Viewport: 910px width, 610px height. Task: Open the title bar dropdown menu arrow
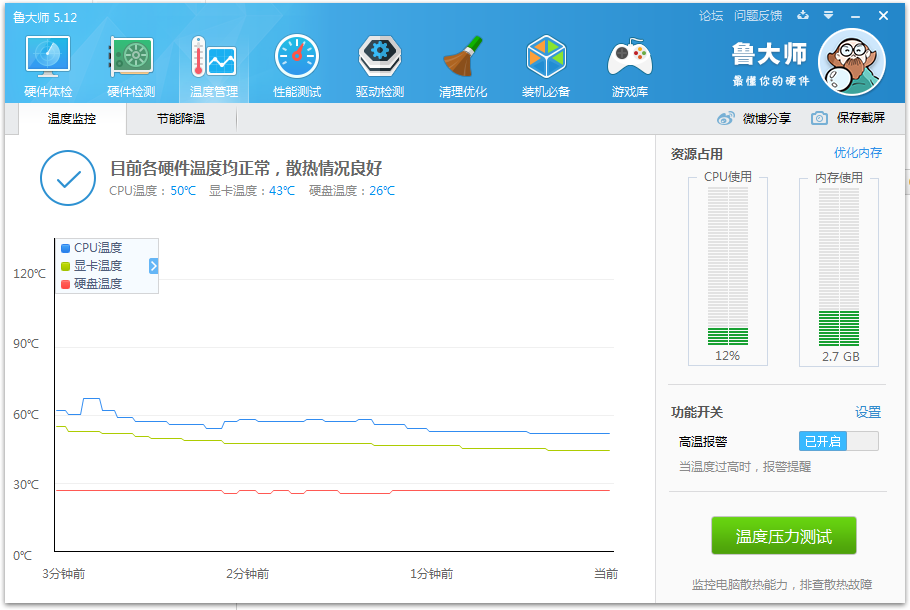[828, 15]
